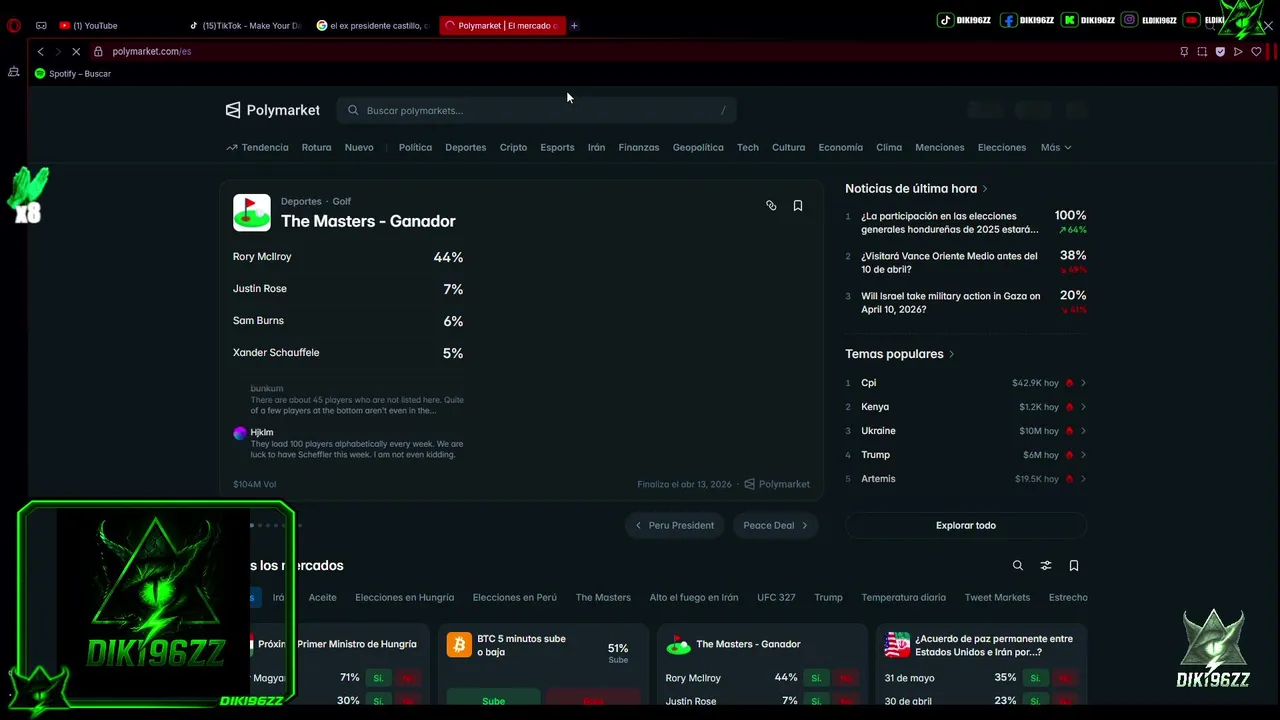
Task: Copy link icon on The Masters card
Action: click(x=771, y=205)
